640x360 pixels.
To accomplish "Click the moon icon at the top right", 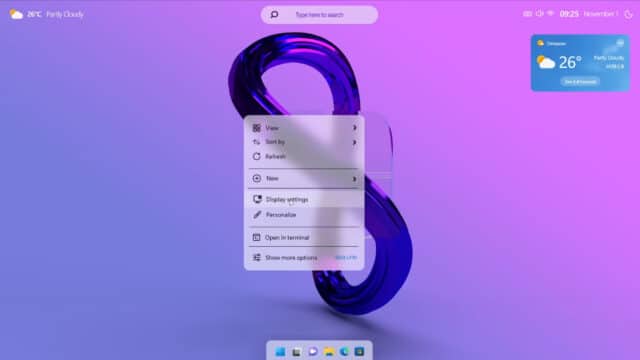I will pyautogui.click(x=629, y=14).
